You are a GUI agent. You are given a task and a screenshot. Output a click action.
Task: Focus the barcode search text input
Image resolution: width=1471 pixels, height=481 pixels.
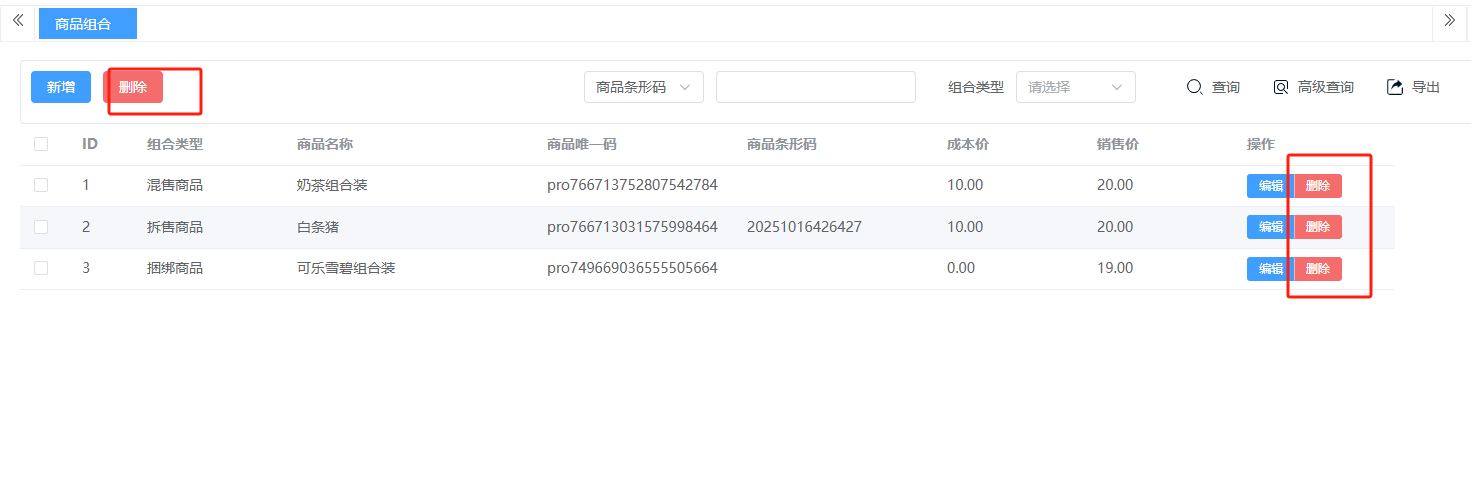click(x=815, y=87)
